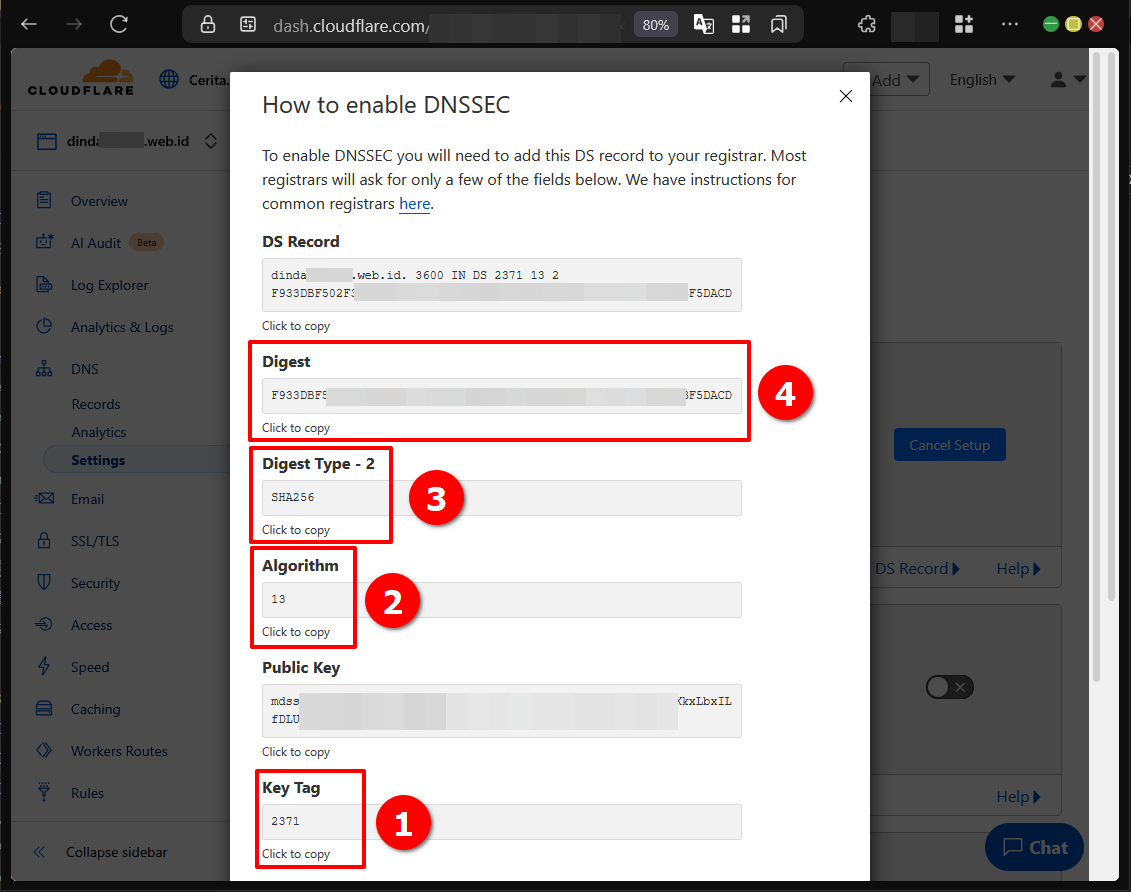Click the SSL/TLS padlock icon
This screenshot has height=892, width=1131.
(44, 540)
